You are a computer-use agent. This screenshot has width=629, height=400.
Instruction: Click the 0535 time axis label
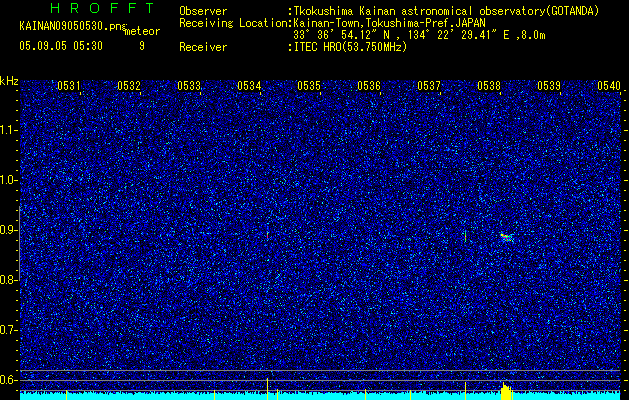point(309,86)
